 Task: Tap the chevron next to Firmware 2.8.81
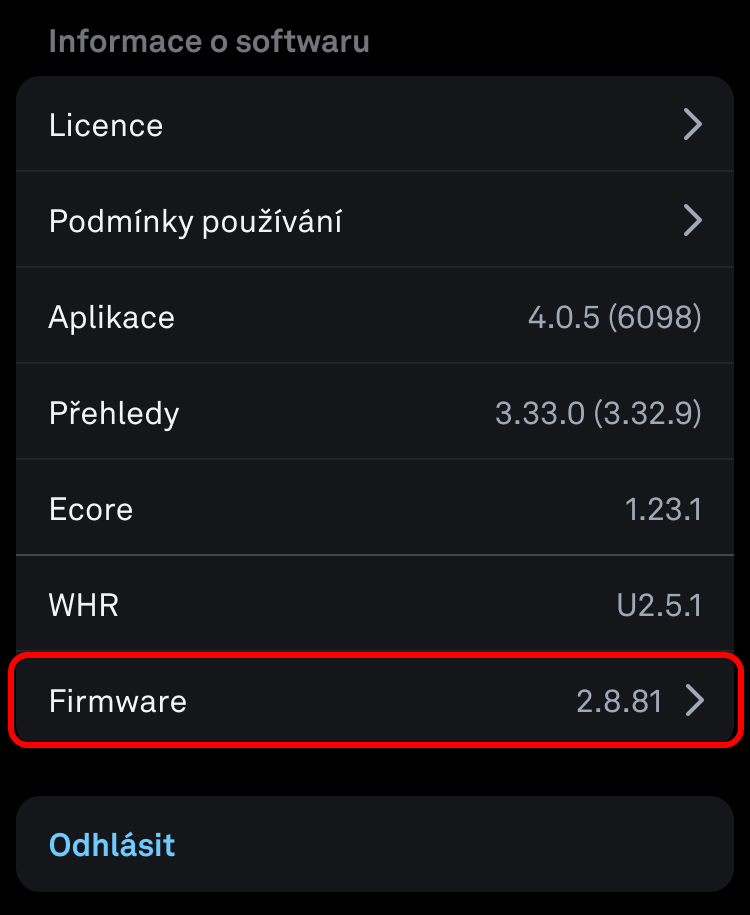click(x=695, y=700)
